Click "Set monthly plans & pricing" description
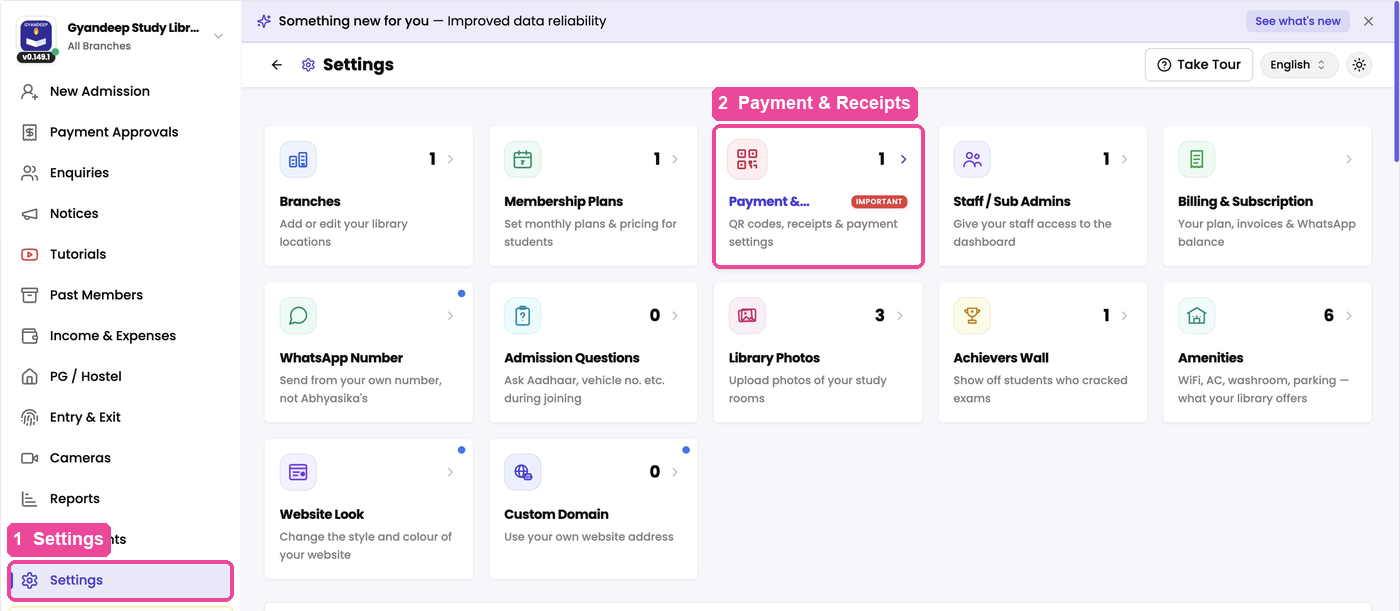The width and height of the screenshot is (1400, 611). point(590,233)
